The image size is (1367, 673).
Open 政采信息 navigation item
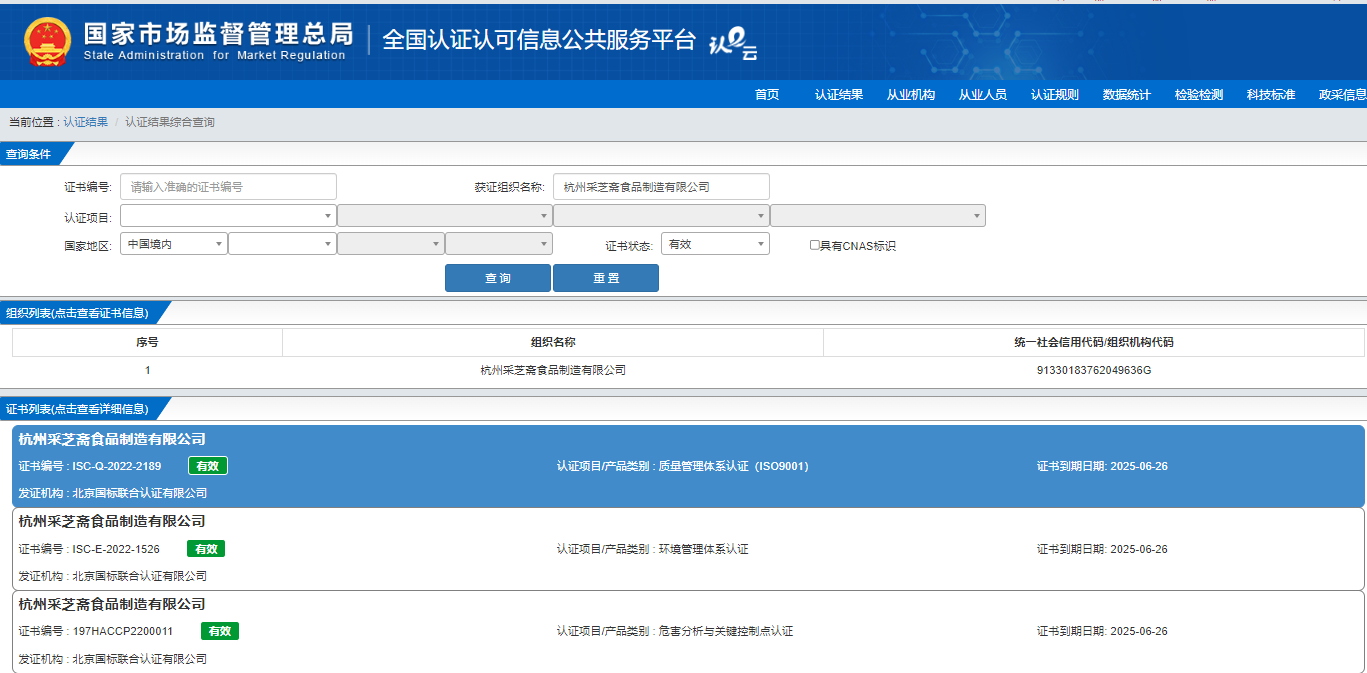[x=1343, y=95]
